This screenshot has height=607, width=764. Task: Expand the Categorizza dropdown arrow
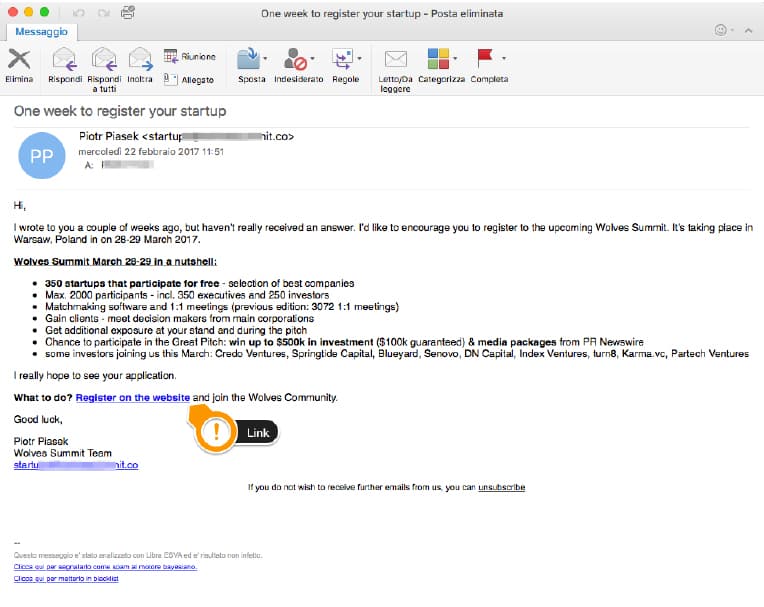(455, 58)
